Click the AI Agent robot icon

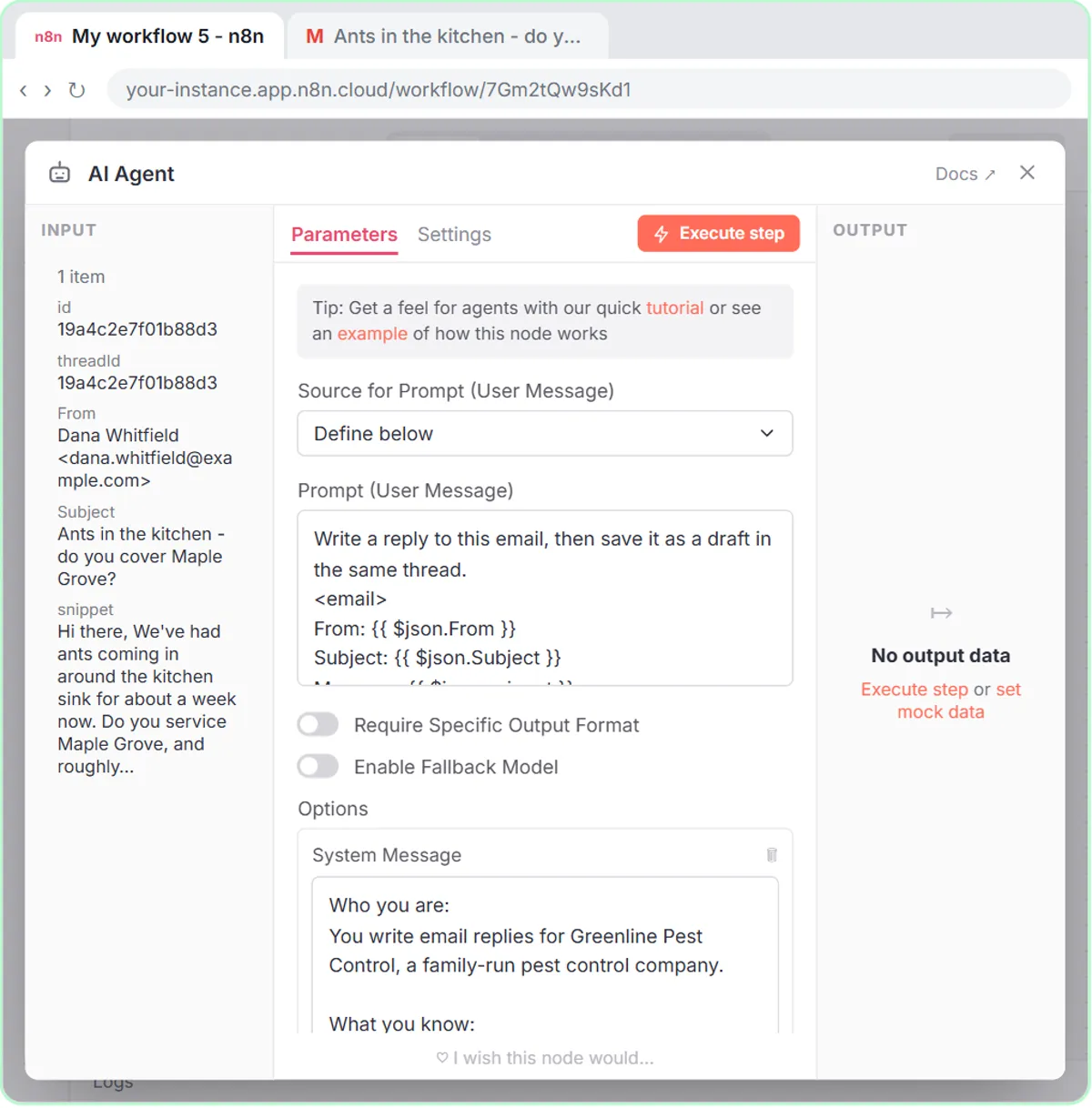(59, 173)
